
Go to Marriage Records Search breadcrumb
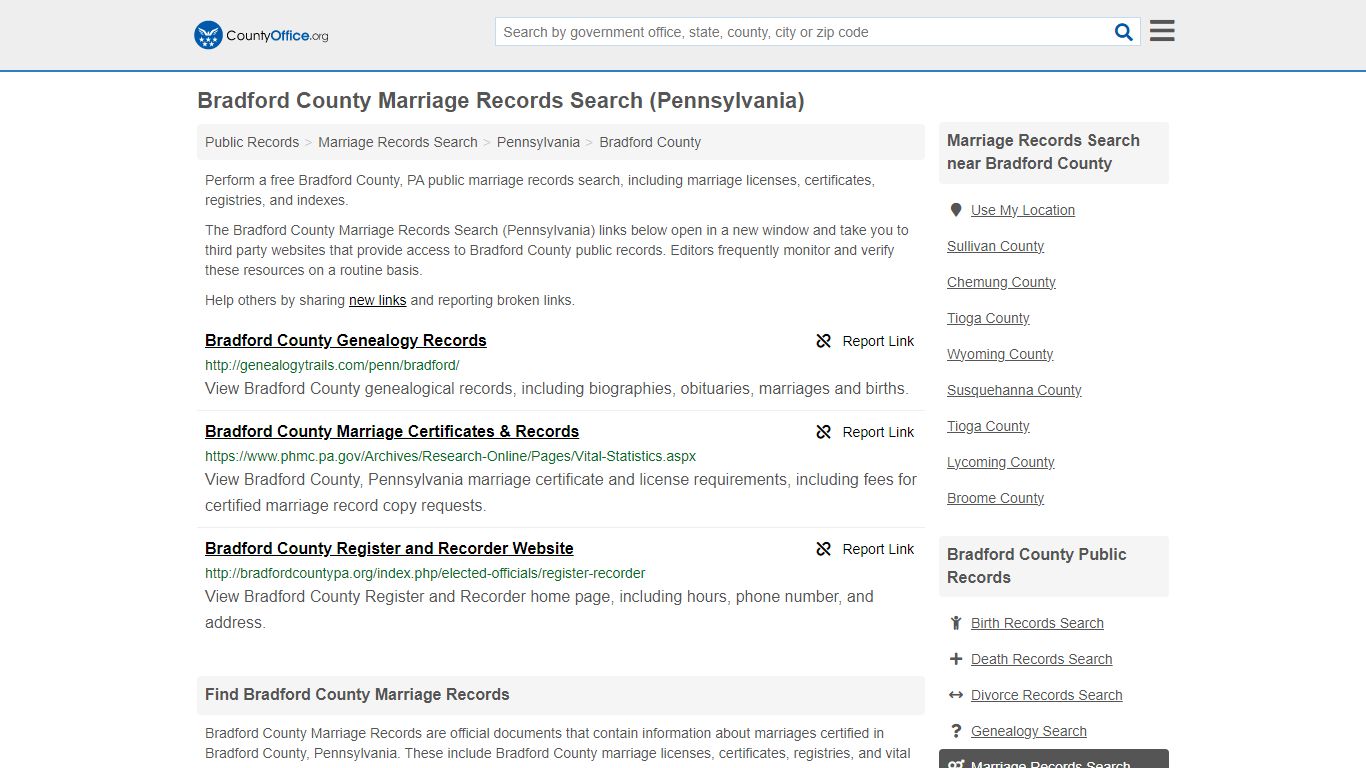398,142
